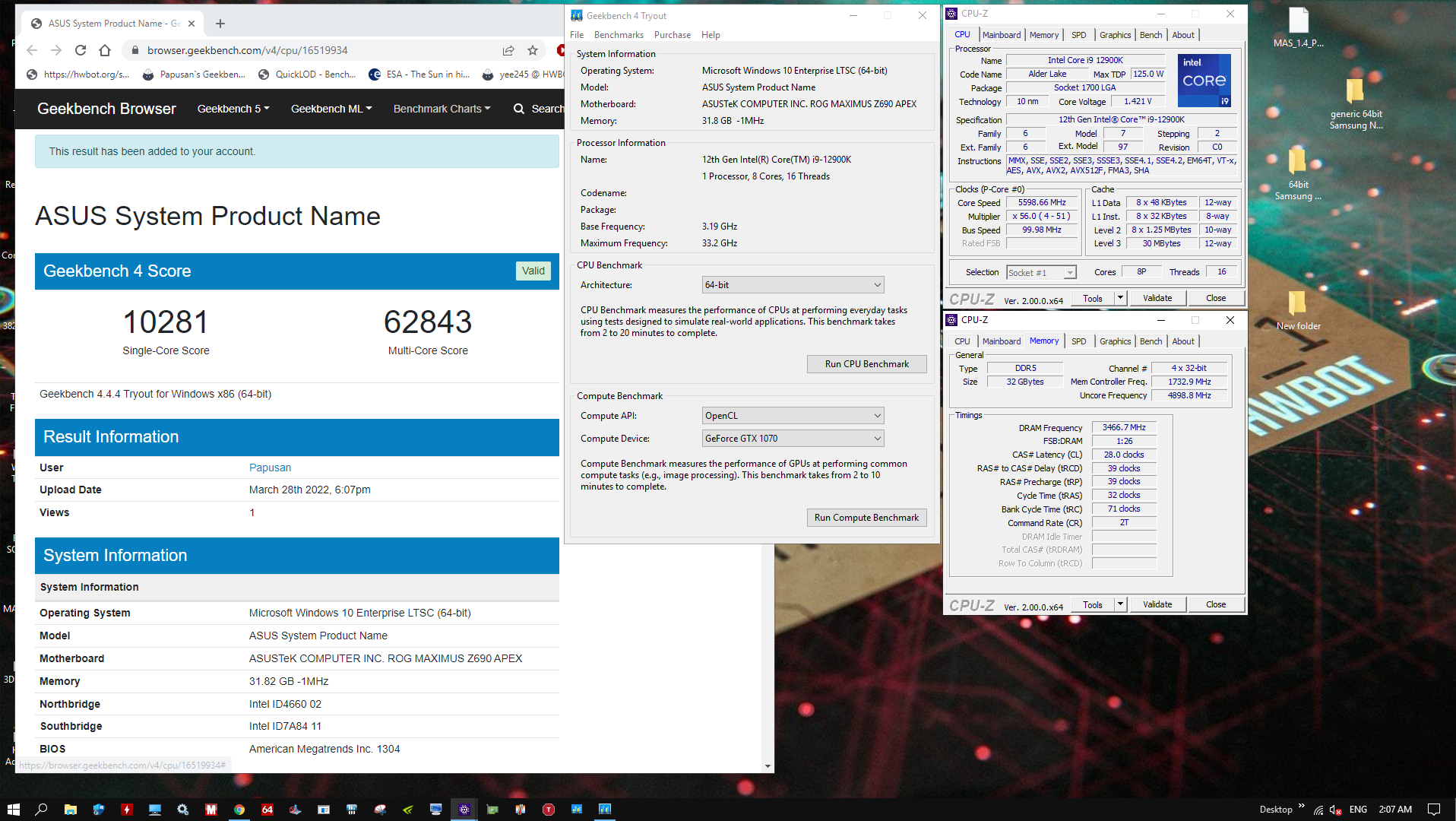Expand Tools dropdown arrow in bottom CPU-Z
1456x821 pixels.
1120,604
